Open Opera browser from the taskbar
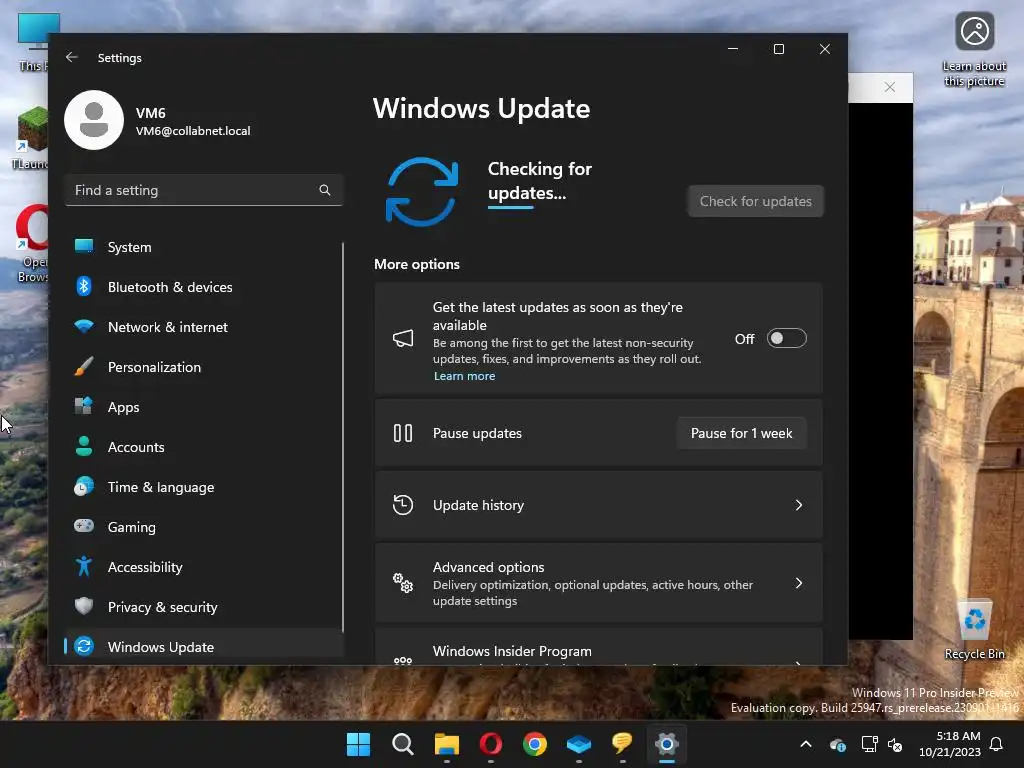The image size is (1024, 768). click(491, 744)
